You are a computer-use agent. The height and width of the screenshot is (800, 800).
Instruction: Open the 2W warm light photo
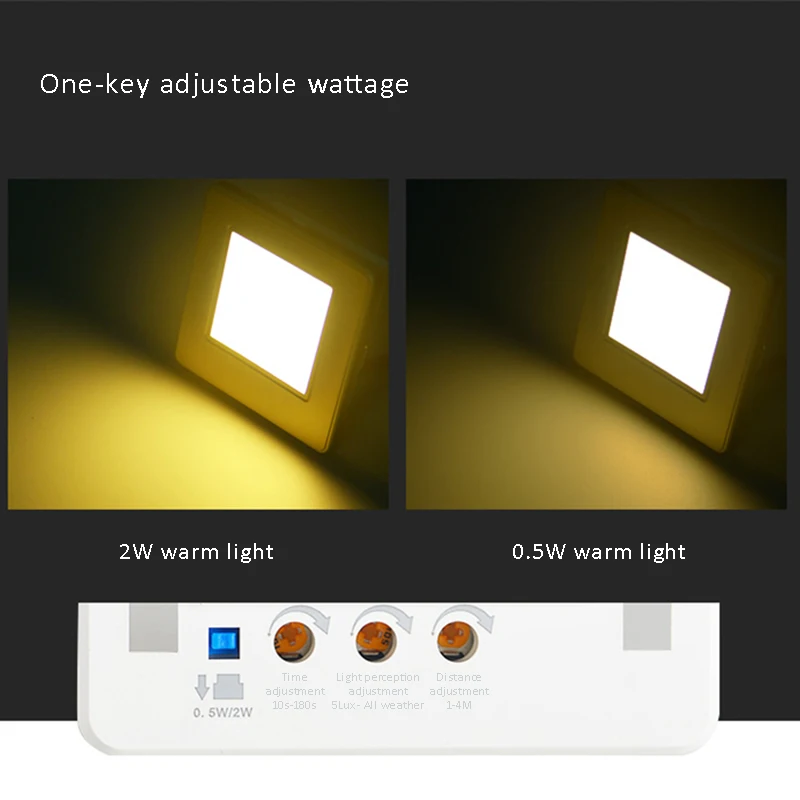(198, 344)
